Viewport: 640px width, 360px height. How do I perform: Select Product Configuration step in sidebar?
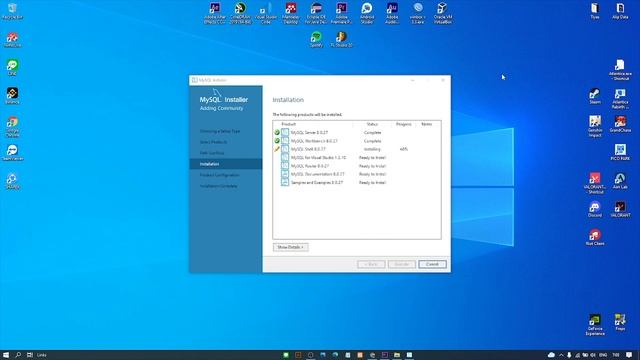(220, 175)
